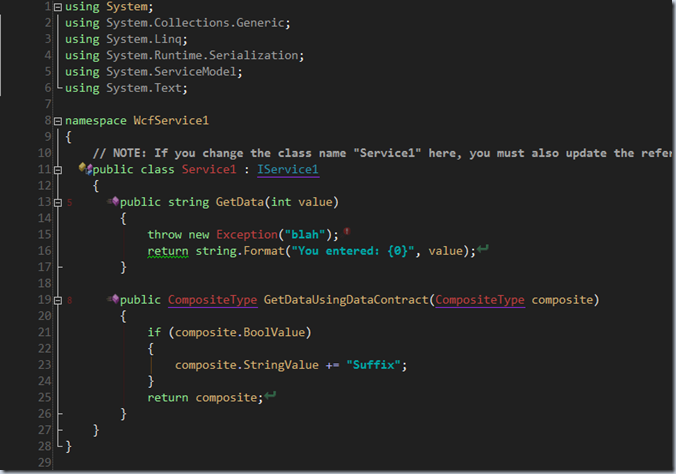Click the 'int value' parameter of GetData
This screenshot has height=474, width=676.
tap(302, 202)
